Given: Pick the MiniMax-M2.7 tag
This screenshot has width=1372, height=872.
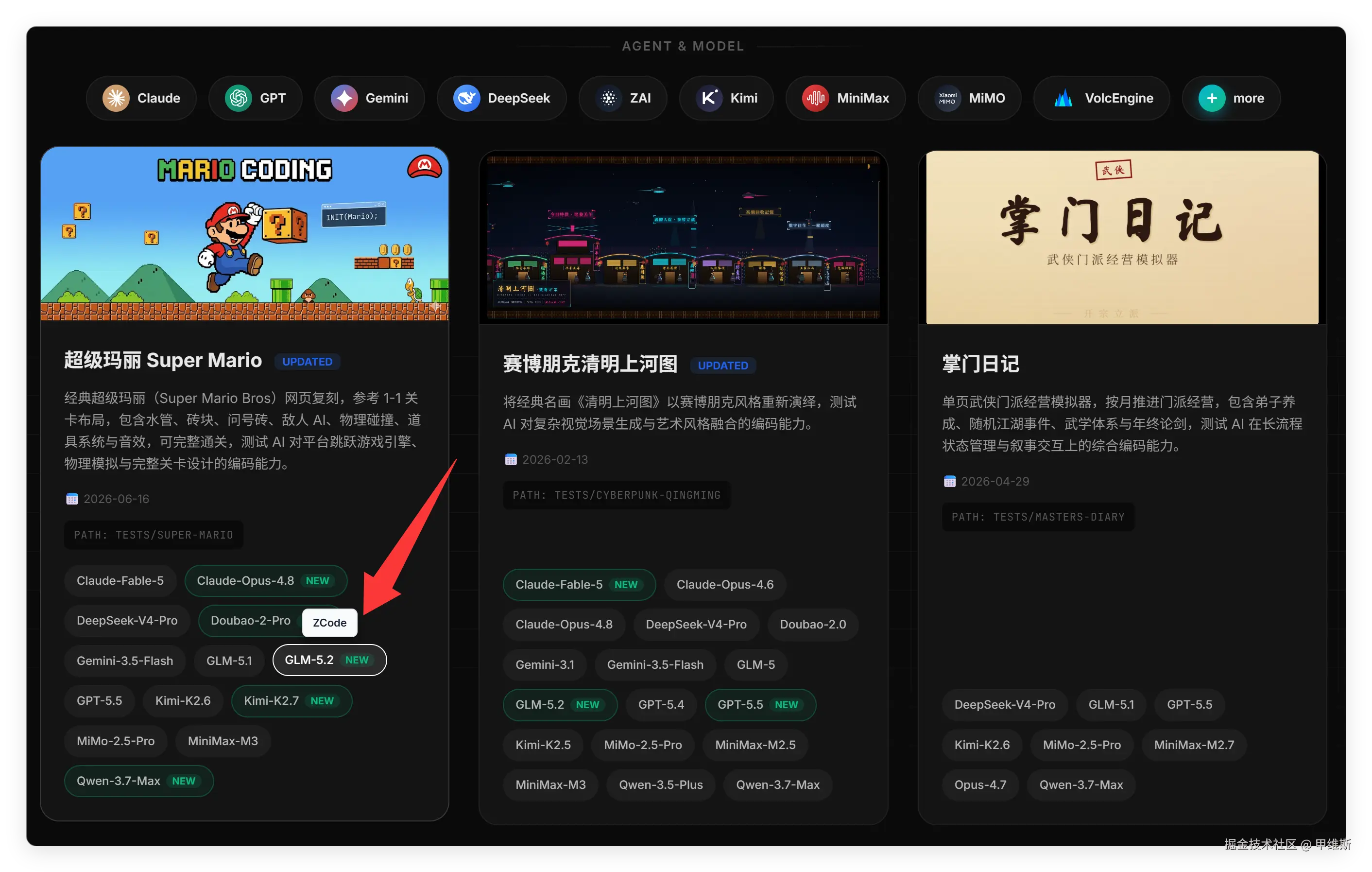Looking at the screenshot, I should (x=1194, y=745).
